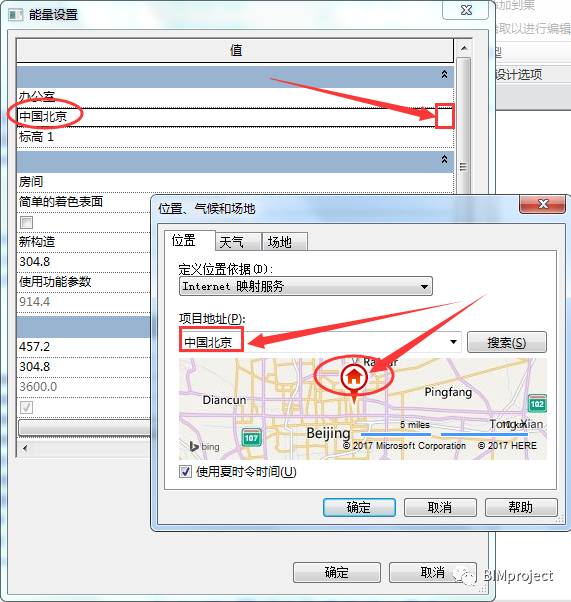This screenshot has width=571, height=602.
Task: Click route 102 shield on the map
Action: pyautogui.click(x=537, y=404)
